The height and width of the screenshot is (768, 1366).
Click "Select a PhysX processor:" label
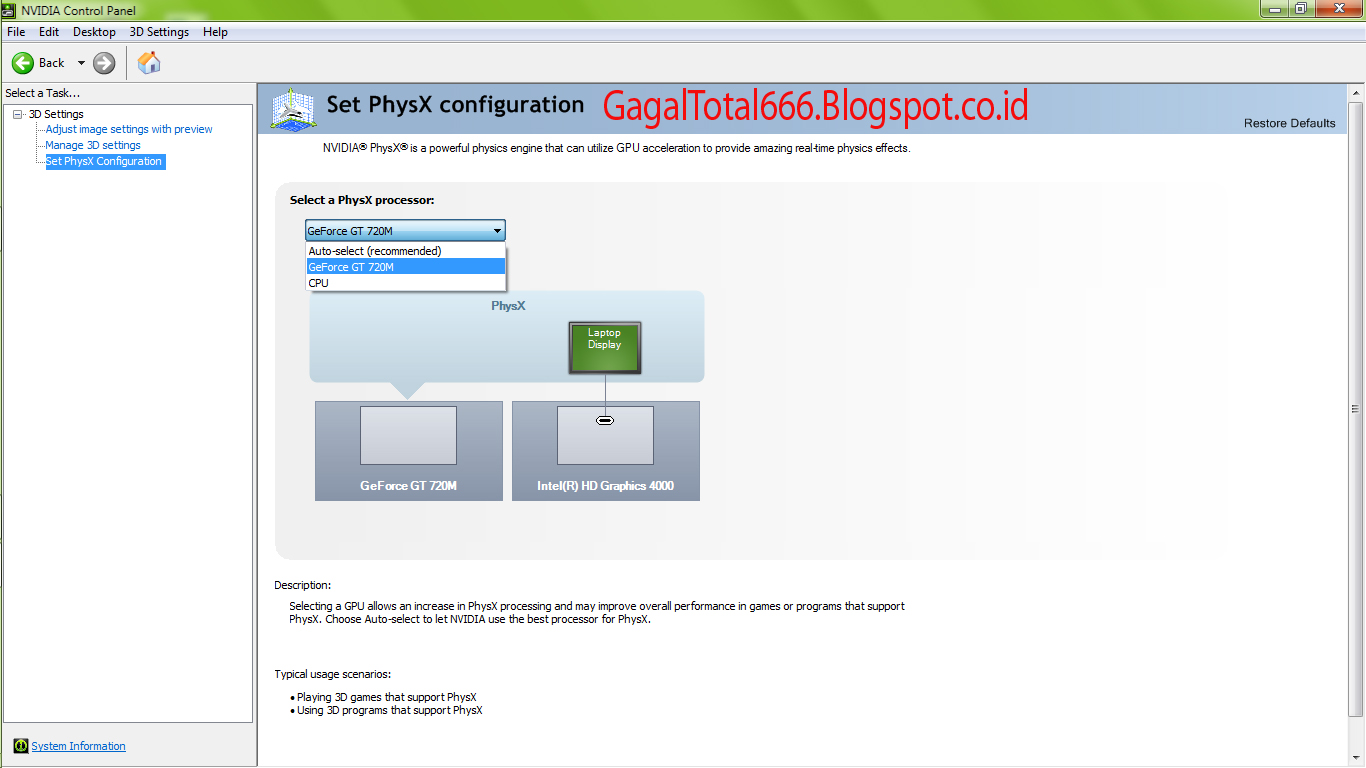[x=362, y=200]
